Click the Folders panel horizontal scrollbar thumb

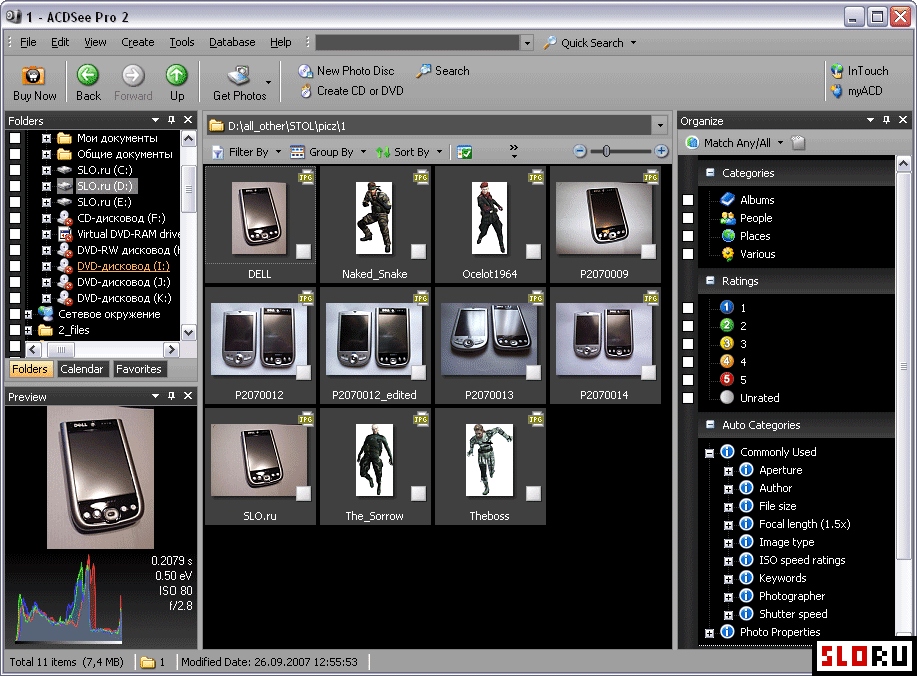pyautogui.click(x=61, y=350)
